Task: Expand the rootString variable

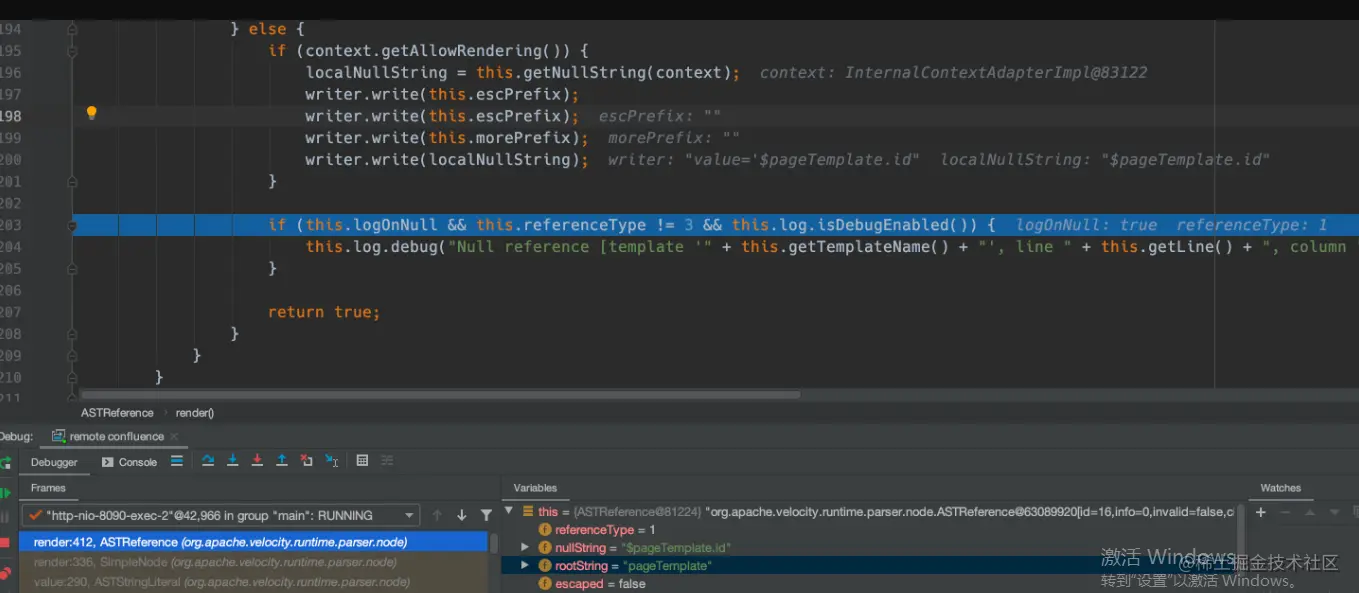Action: coord(525,565)
